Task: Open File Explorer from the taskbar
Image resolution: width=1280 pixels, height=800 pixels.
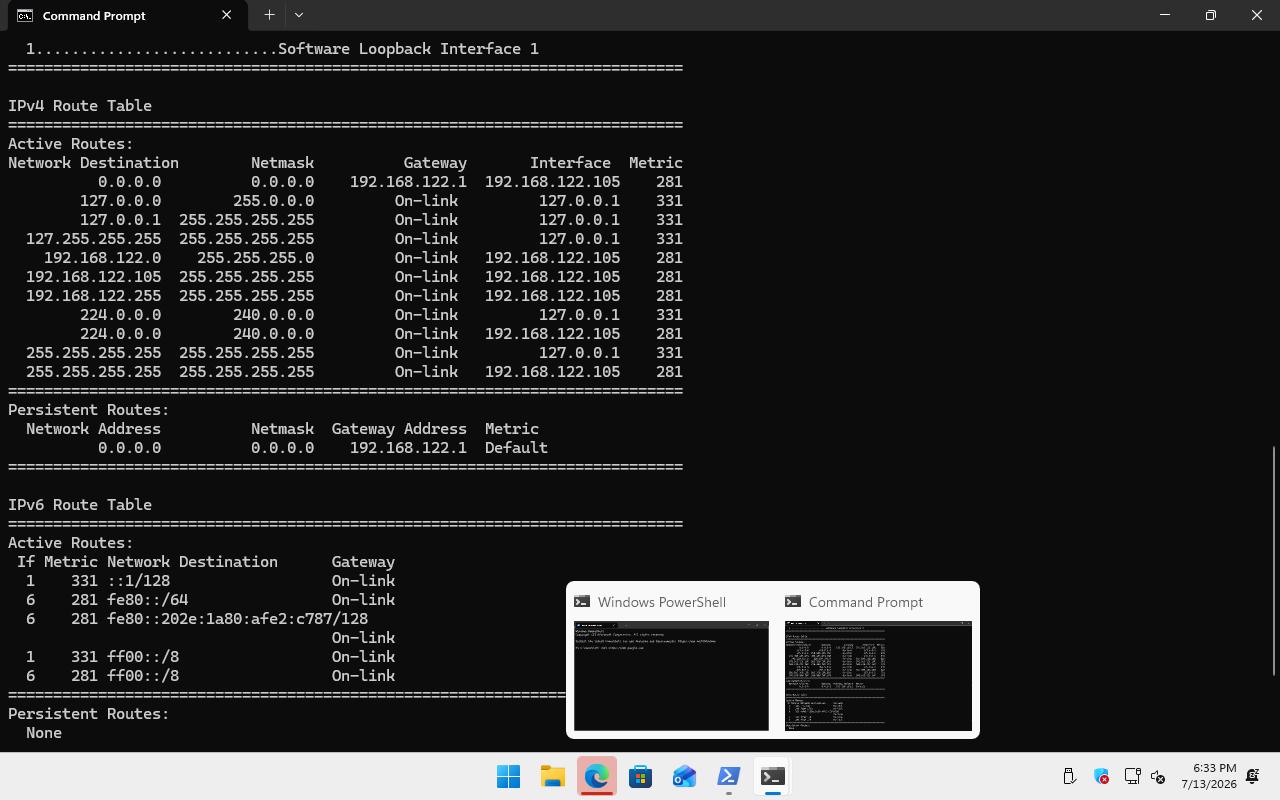Action: [x=552, y=777]
